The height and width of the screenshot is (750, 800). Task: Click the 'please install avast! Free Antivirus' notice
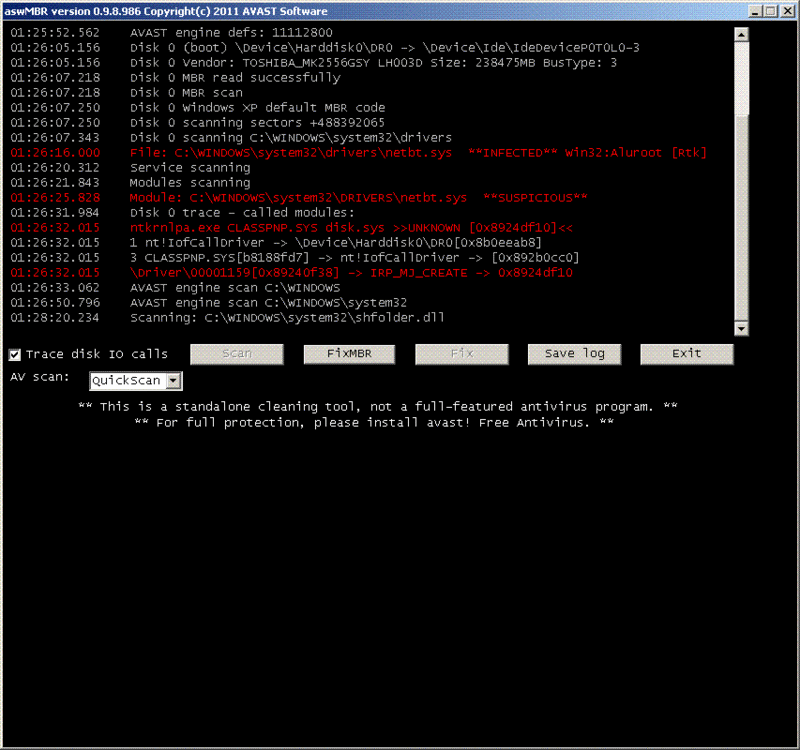click(374, 423)
